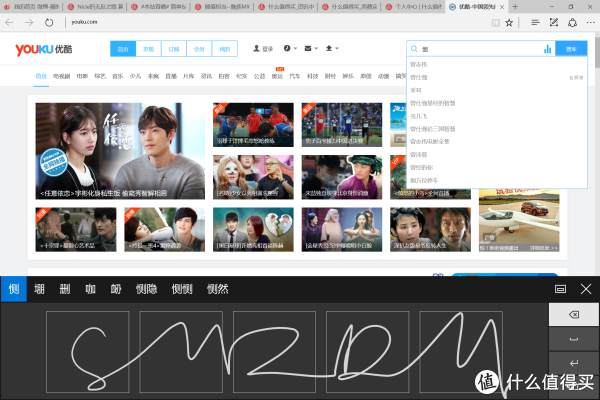The width and height of the screenshot is (600, 400).
Task: Add page to favorites with star icon
Action: tap(509, 23)
